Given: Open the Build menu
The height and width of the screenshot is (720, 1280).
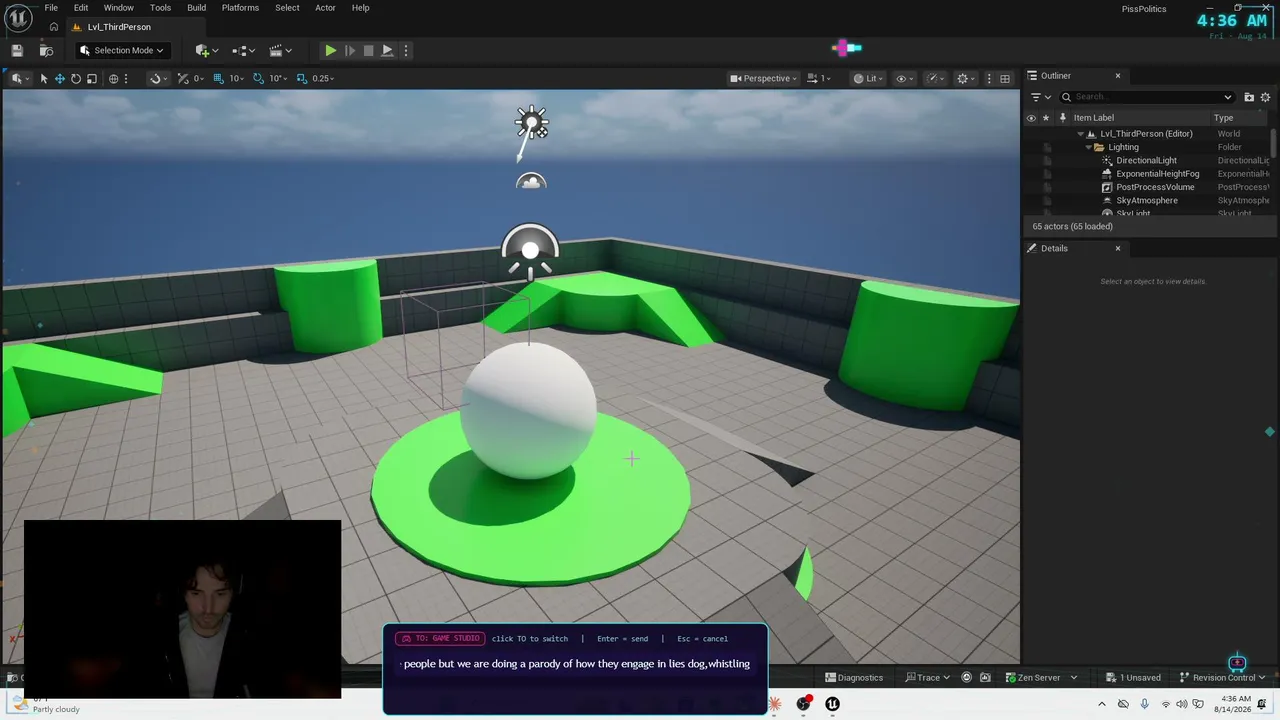Looking at the screenshot, I should point(196,8).
